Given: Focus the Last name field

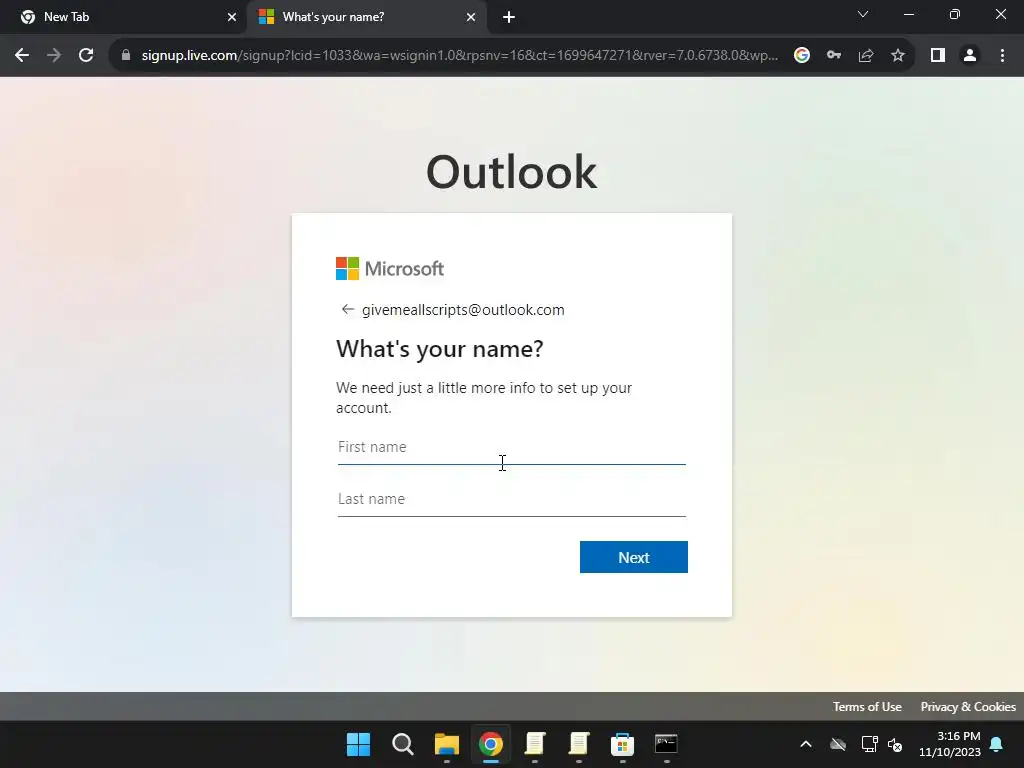Looking at the screenshot, I should 511,500.
